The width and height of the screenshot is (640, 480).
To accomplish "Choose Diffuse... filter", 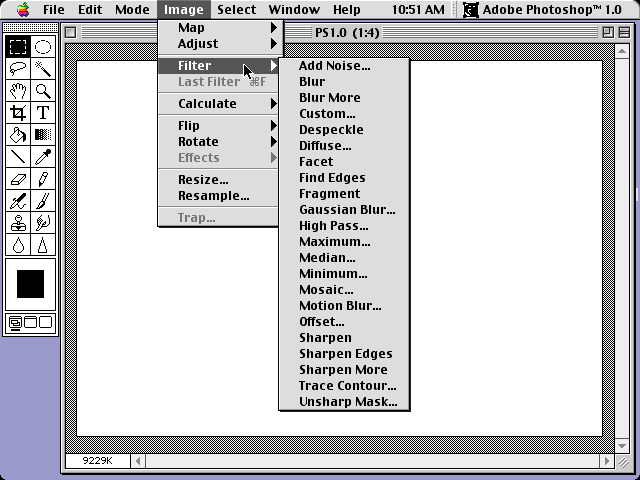I will click(344, 146).
